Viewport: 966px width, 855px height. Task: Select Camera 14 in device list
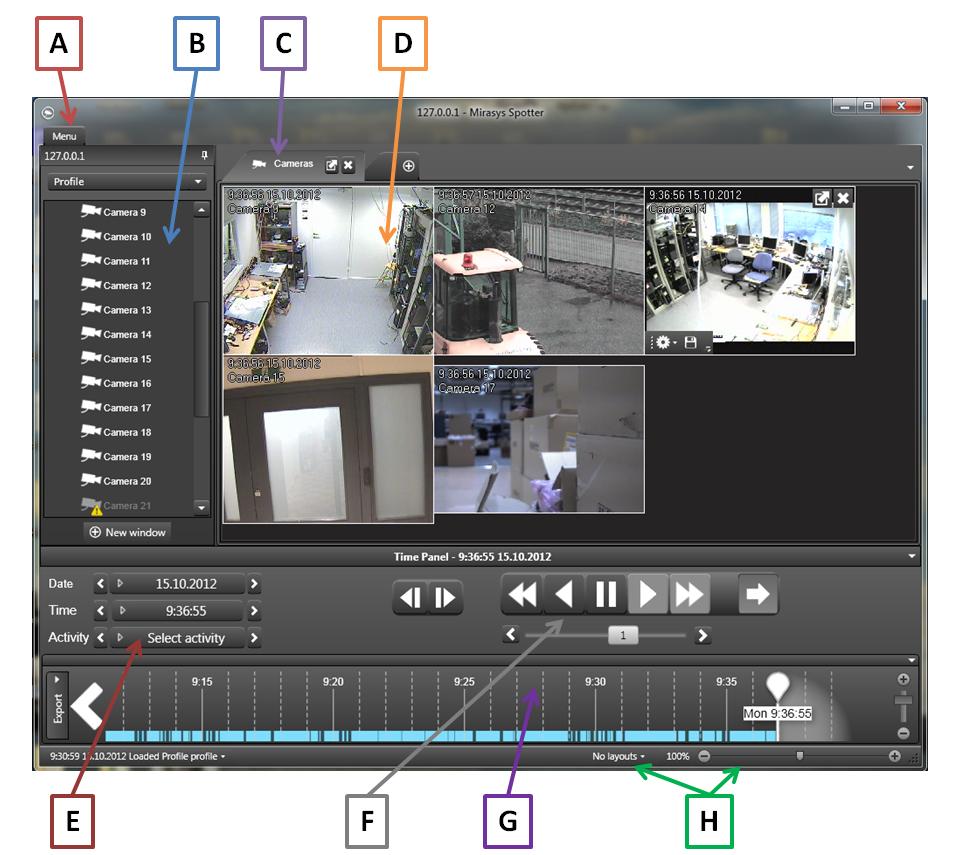tap(116, 334)
